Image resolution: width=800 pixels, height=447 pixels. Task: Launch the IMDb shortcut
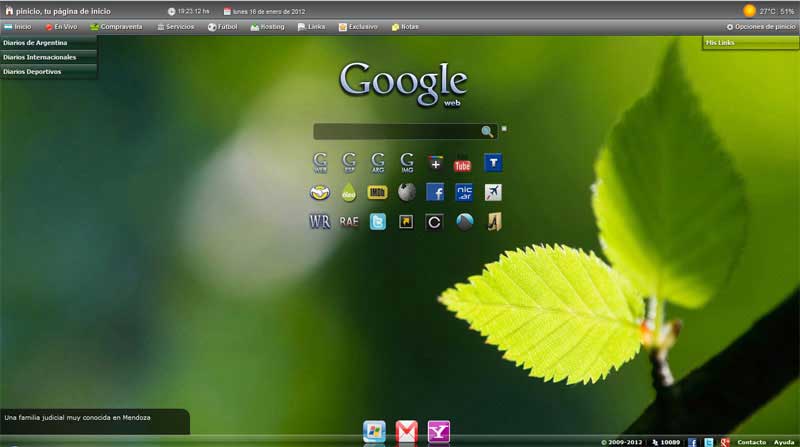point(377,192)
